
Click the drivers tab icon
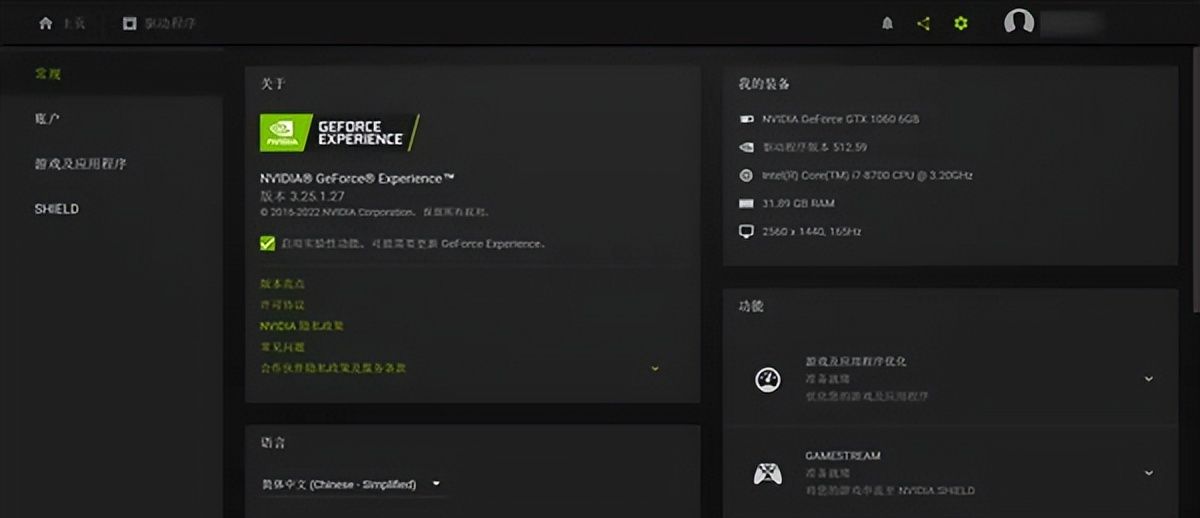[129, 23]
